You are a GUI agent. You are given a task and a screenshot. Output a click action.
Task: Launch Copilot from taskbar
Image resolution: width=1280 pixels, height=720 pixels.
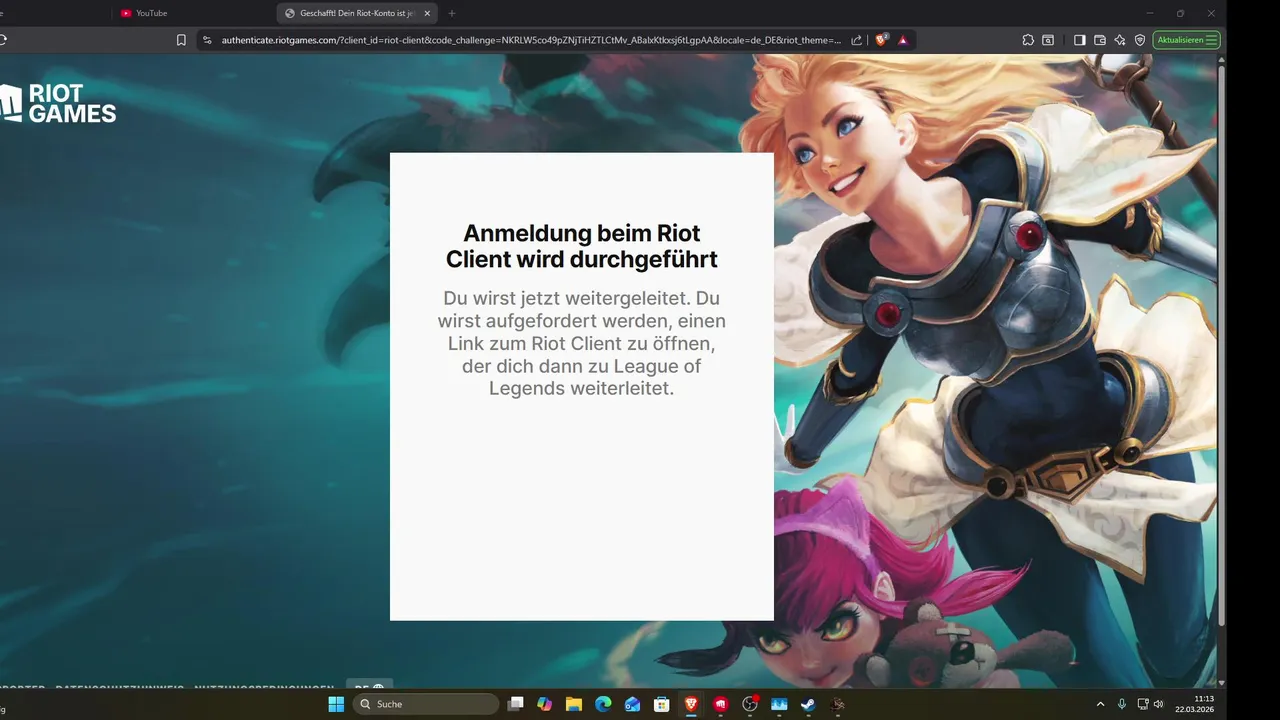(x=544, y=704)
